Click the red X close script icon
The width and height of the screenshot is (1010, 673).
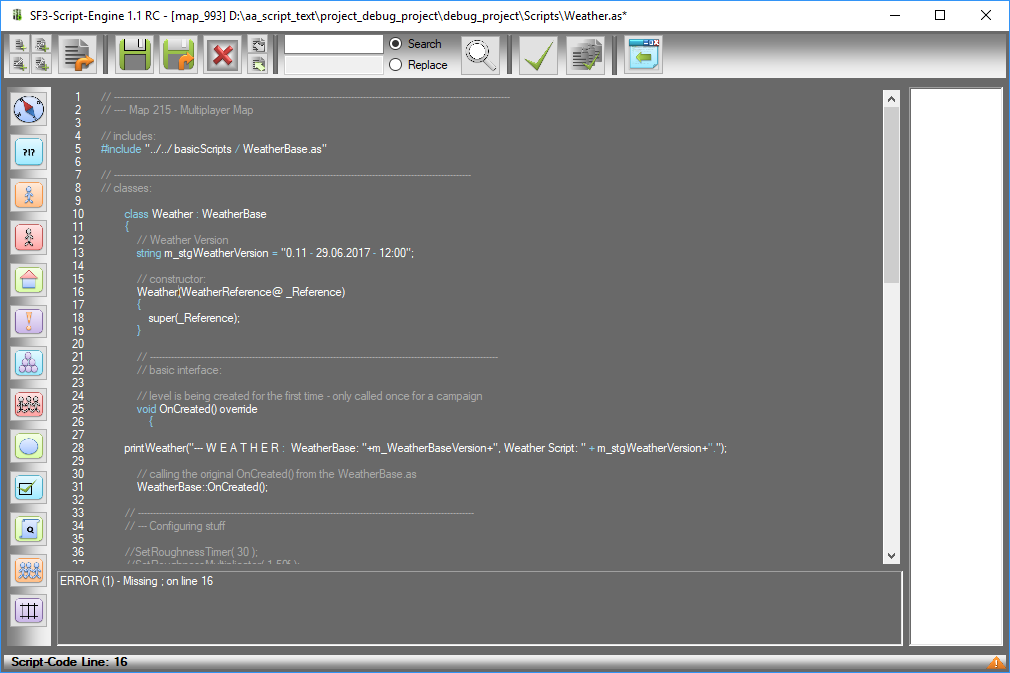(x=223, y=55)
